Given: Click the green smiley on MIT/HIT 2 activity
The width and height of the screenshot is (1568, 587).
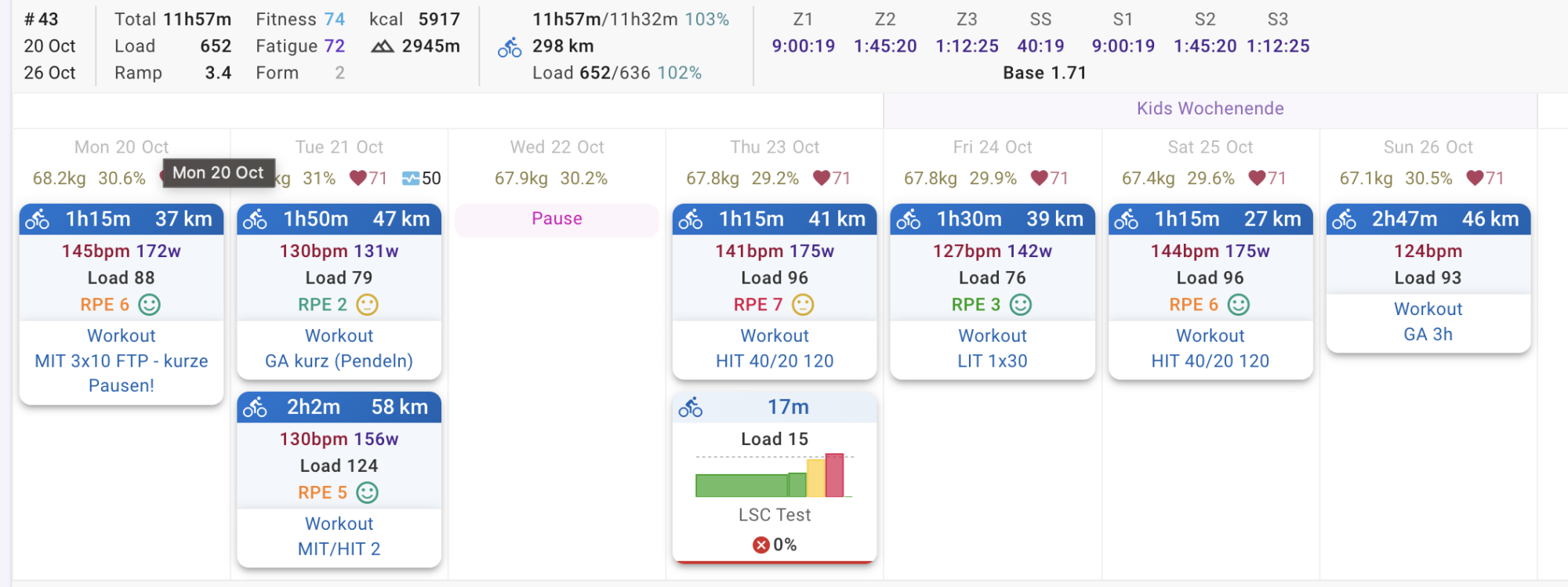Looking at the screenshot, I should click(x=367, y=492).
